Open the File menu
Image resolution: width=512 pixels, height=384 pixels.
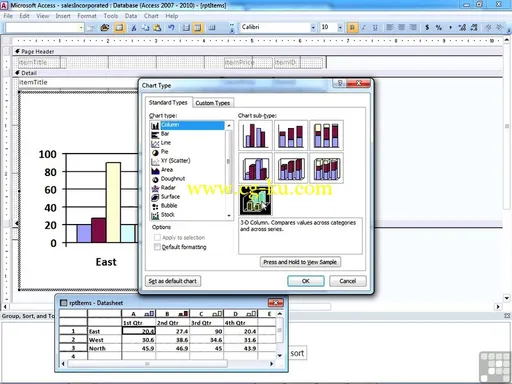(8, 16)
